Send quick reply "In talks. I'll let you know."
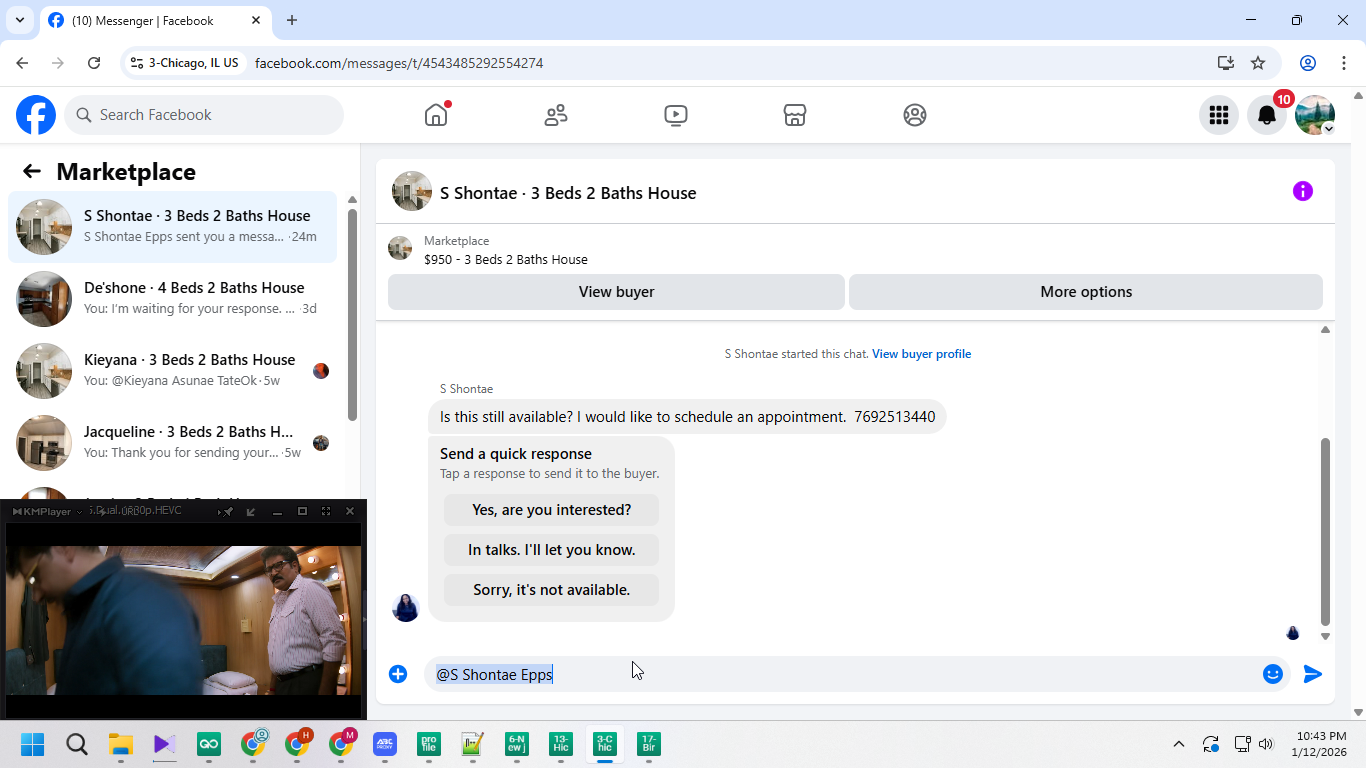The image size is (1366, 768). [x=552, y=550]
